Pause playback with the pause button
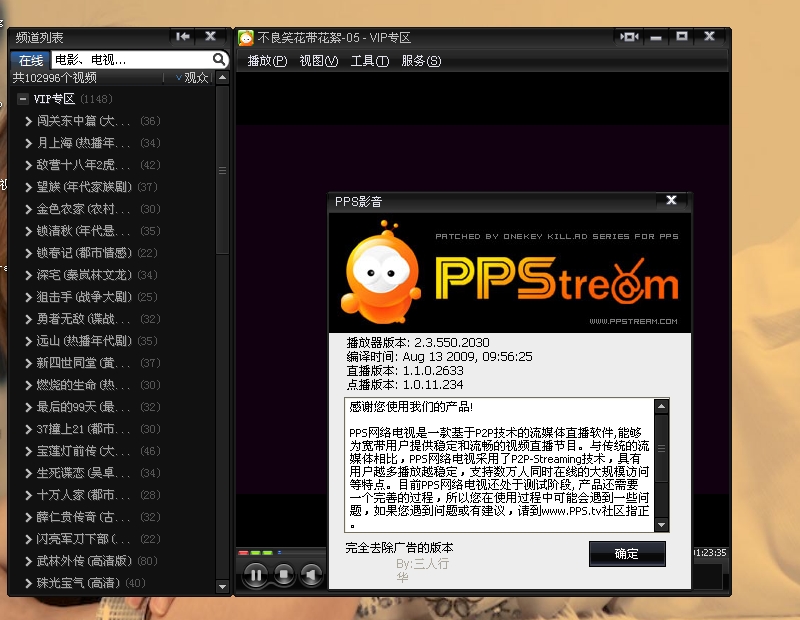Image resolution: width=800 pixels, height=620 pixels. [x=256, y=575]
